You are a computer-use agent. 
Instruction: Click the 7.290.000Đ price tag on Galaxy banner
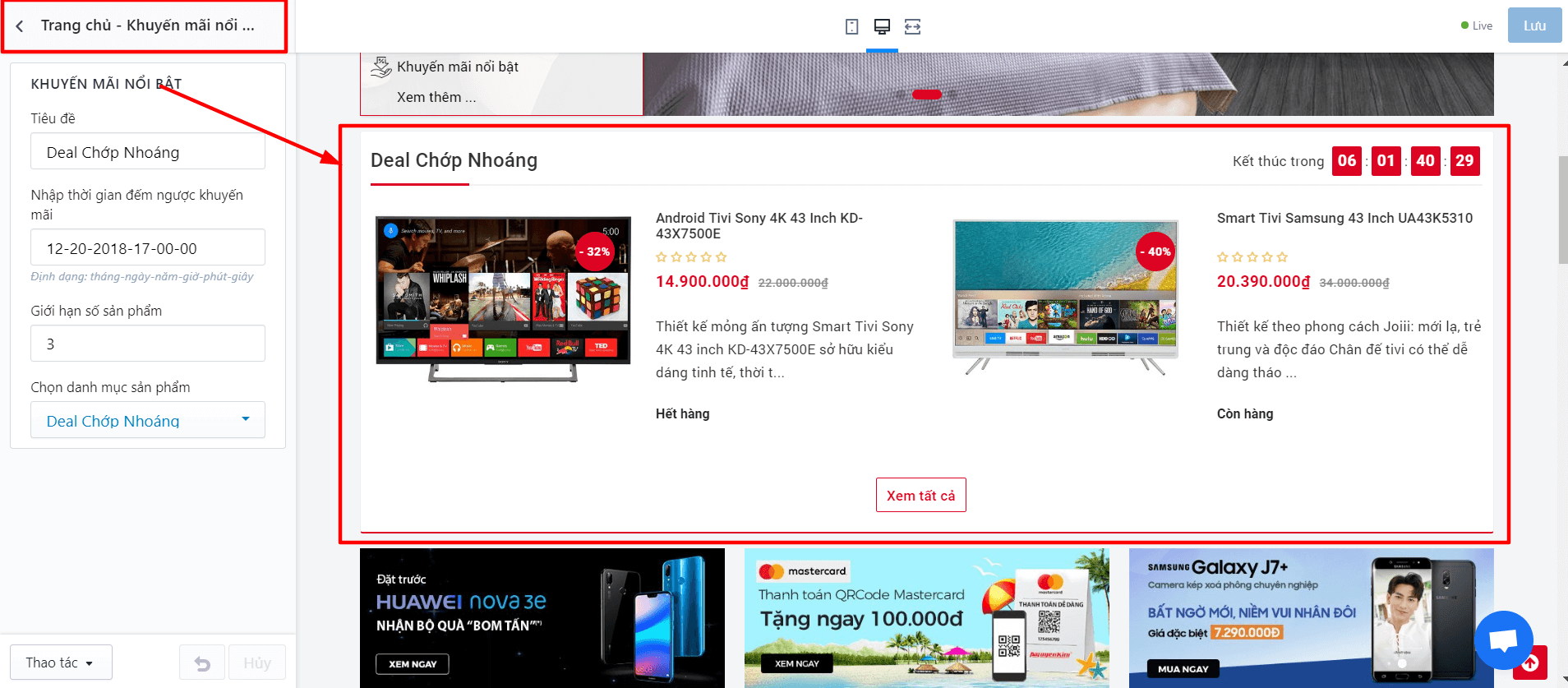pos(1247,632)
